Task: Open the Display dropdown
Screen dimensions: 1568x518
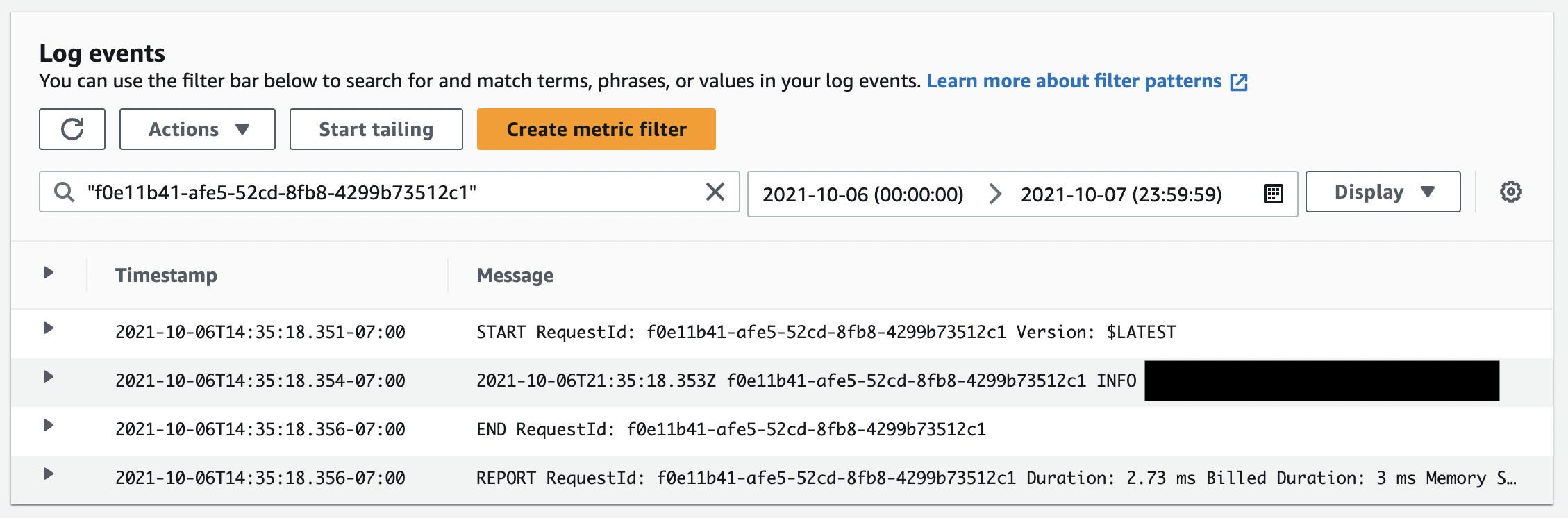Action: [1383, 192]
